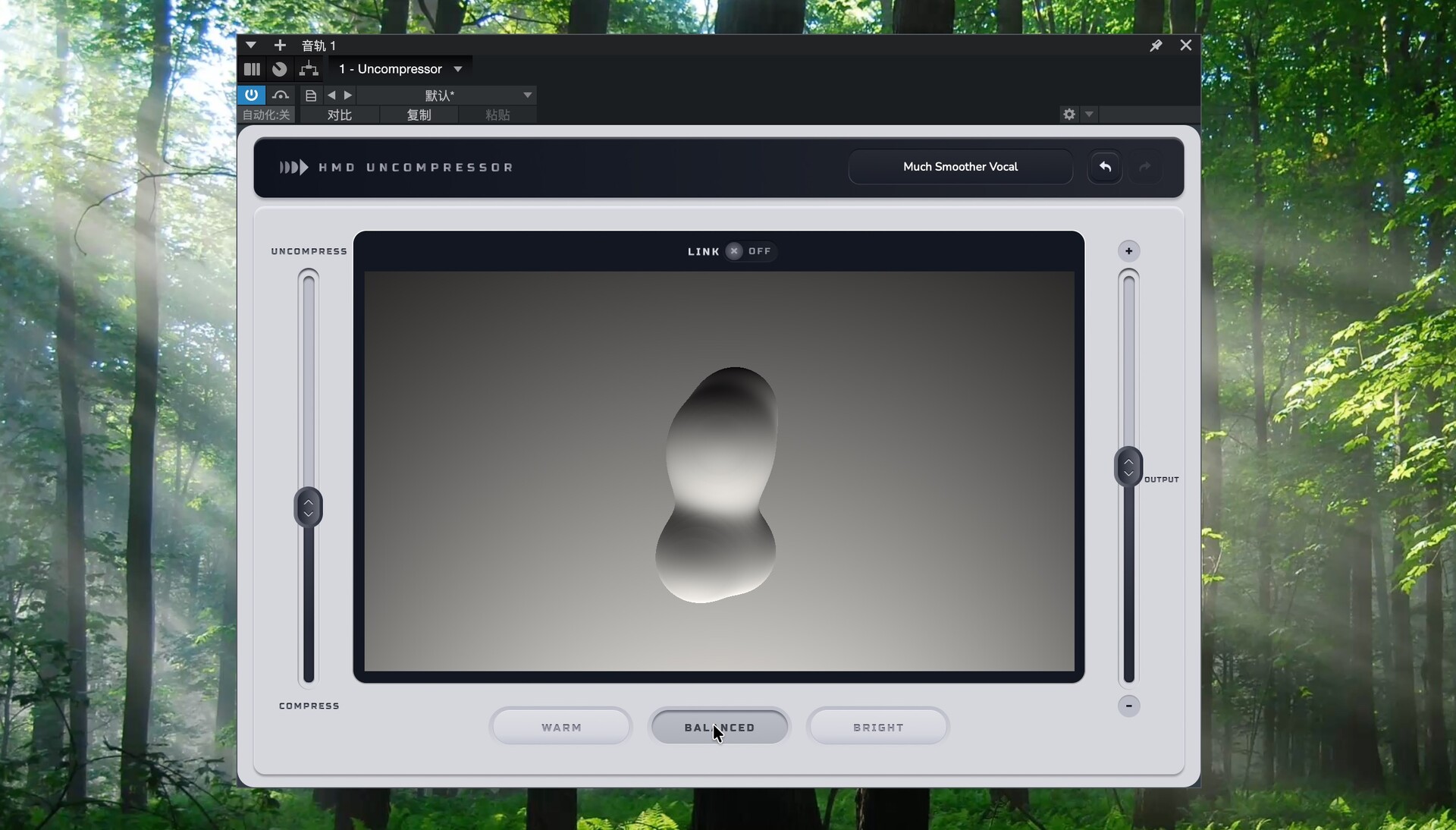This screenshot has height=830, width=1456.
Task: Load next preset with right arrow
Action: point(348,95)
